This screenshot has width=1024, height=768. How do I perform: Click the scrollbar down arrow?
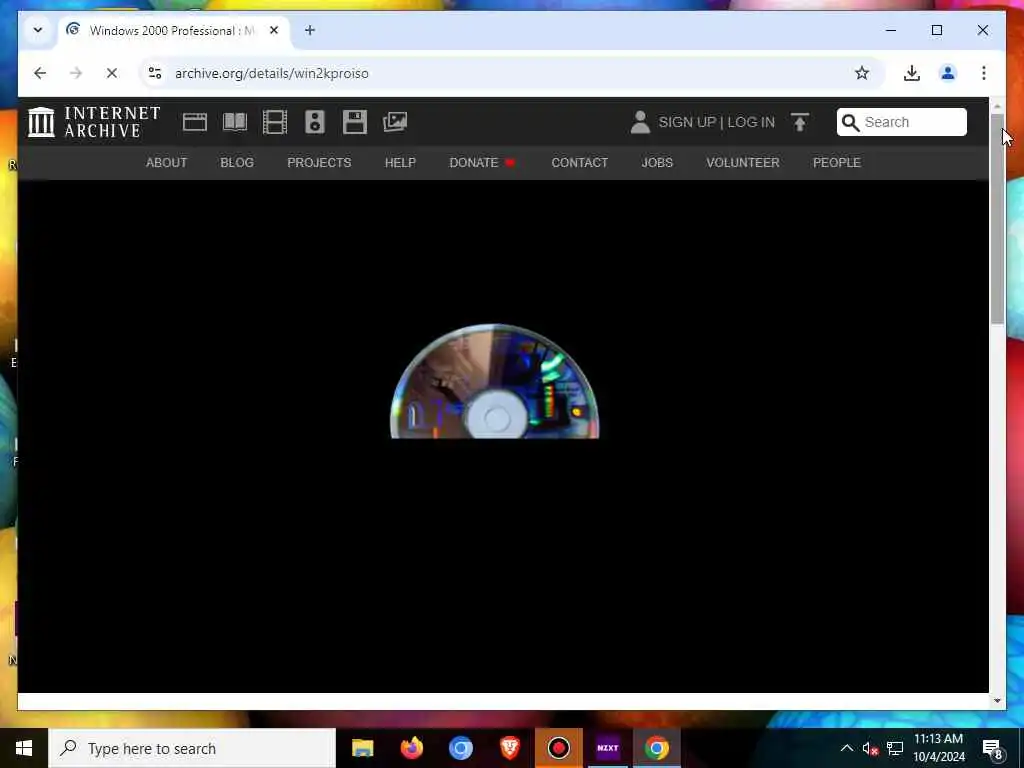click(997, 701)
